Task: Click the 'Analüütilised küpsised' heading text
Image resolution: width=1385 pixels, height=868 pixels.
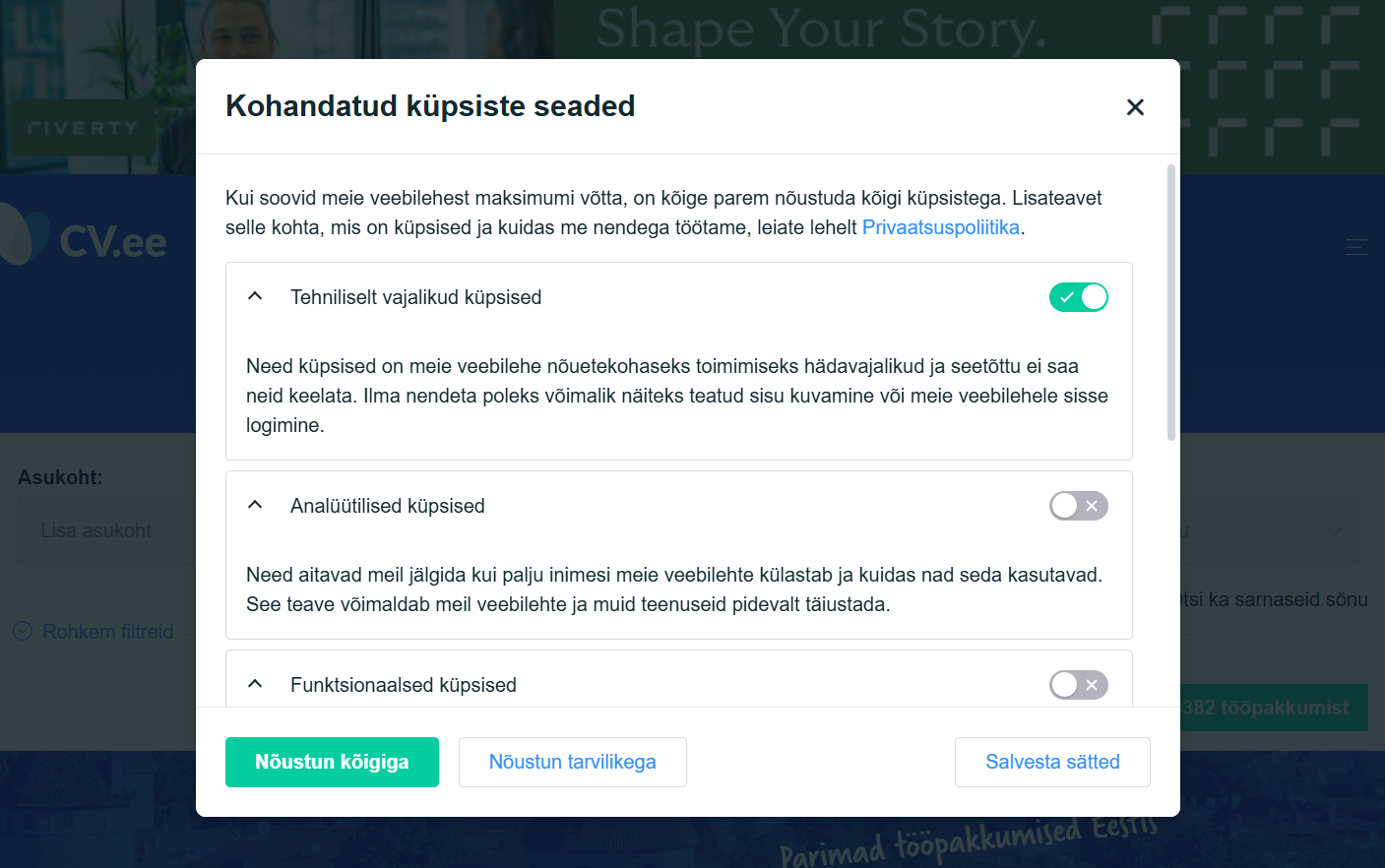Action: [388, 506]
